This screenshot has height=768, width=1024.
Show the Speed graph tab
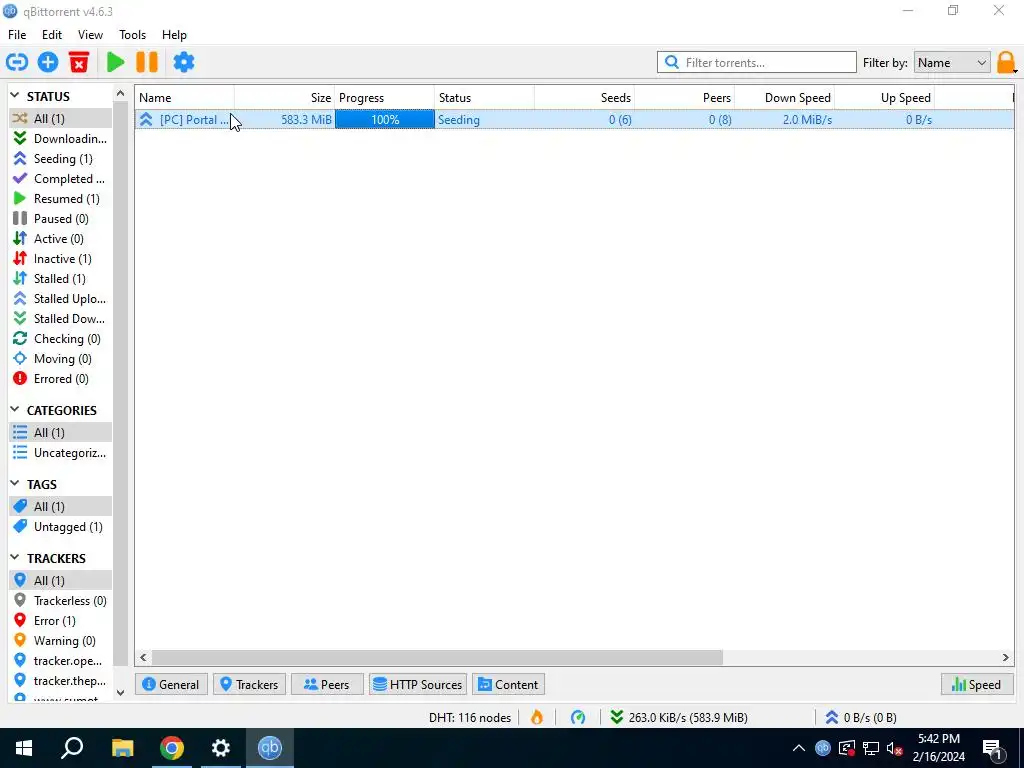coord(977,684)
